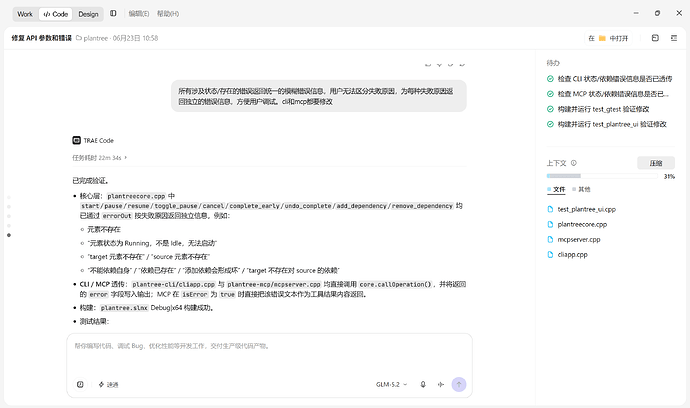Click the sparkle 速通 mode button
This screenshot has height=408, width=690.
pos(108,384)
